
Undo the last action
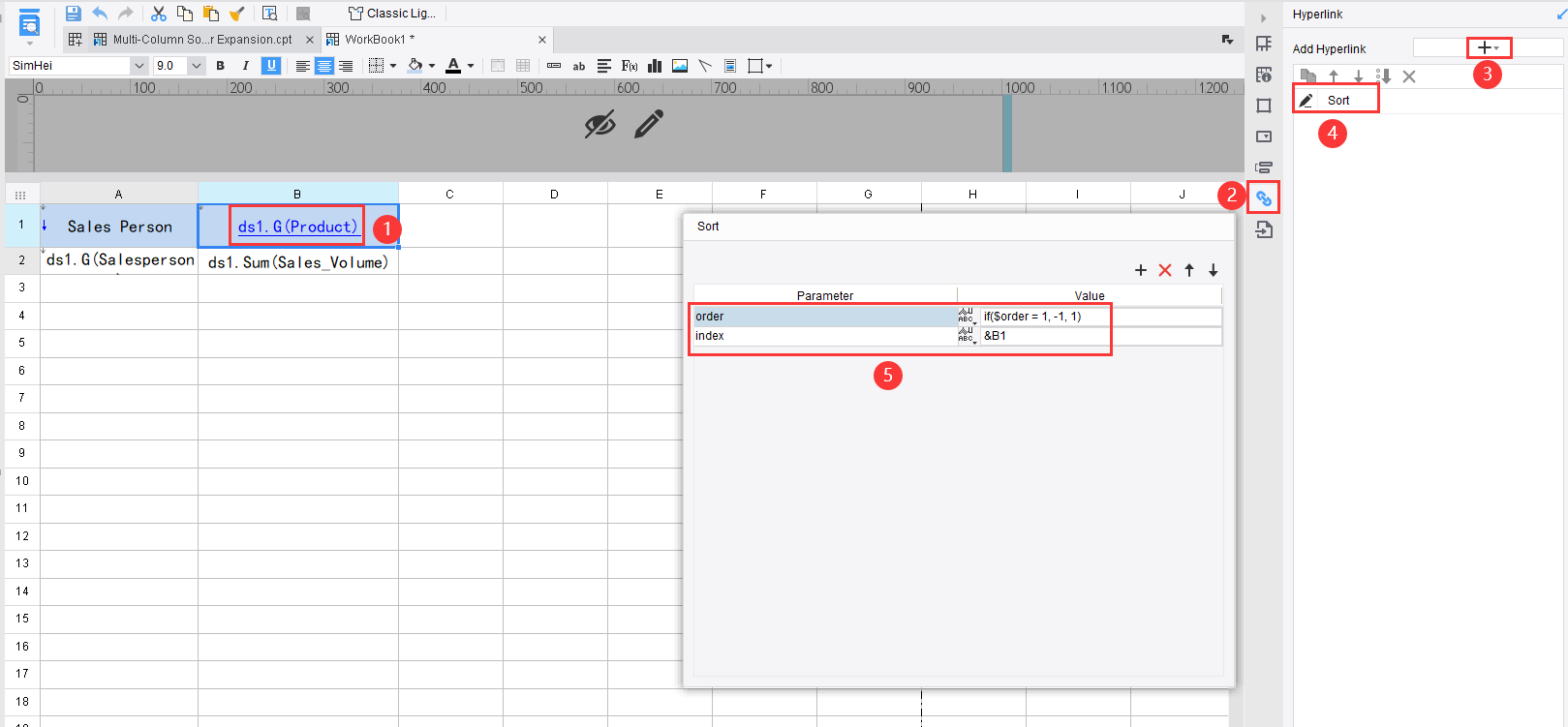100,14
